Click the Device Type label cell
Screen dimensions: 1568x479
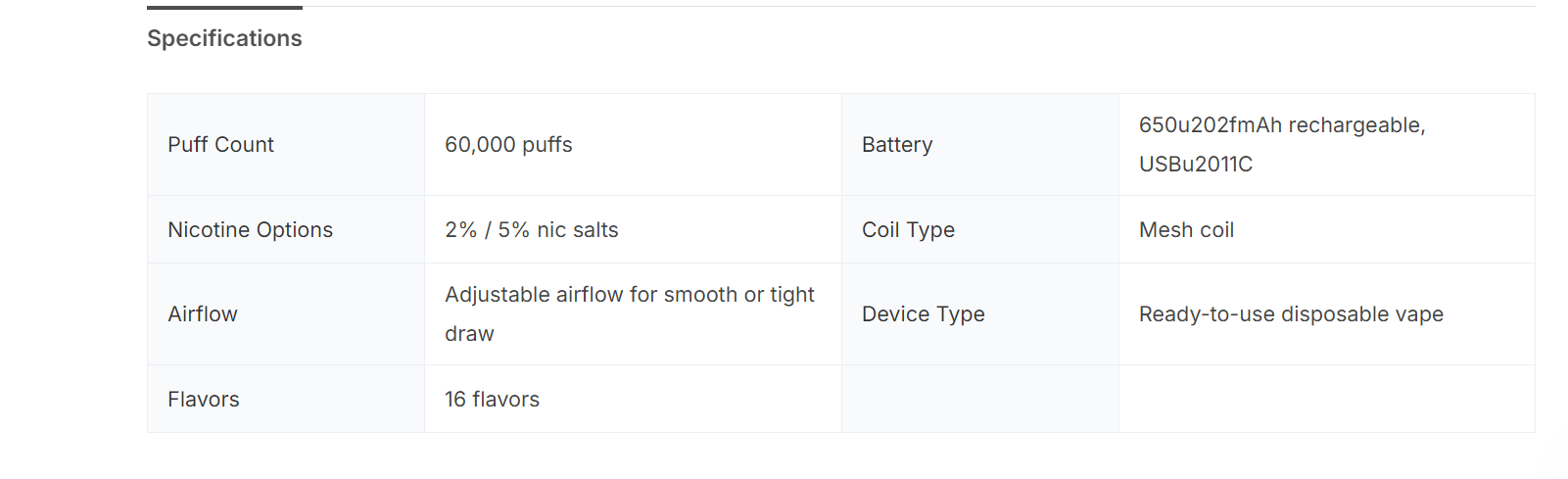coord(923,314)
